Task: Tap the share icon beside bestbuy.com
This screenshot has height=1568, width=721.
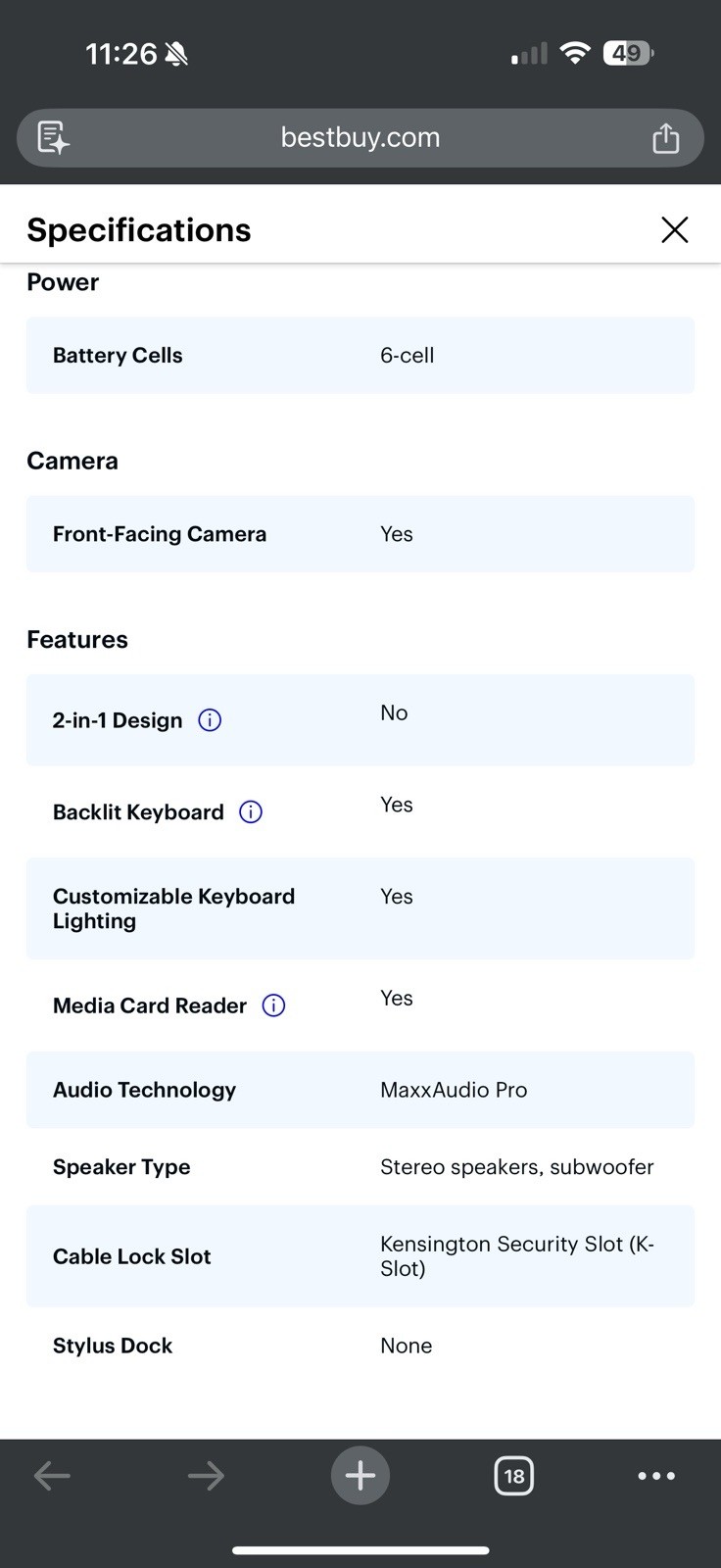Action: 665,137
